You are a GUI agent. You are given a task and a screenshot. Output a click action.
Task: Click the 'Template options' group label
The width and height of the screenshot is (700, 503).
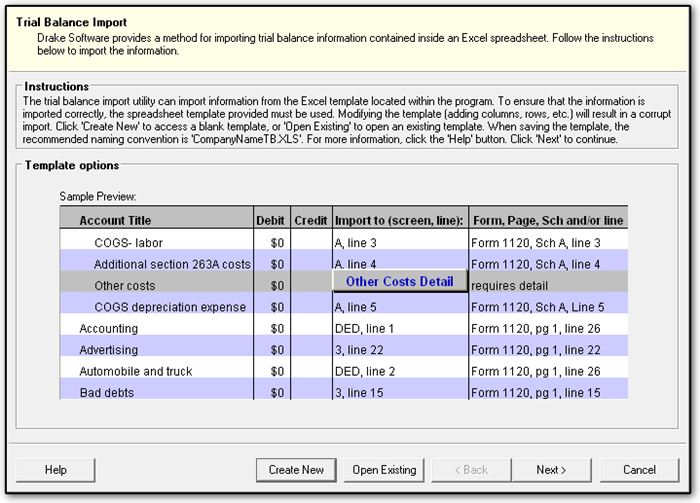[x=72, y=165]
